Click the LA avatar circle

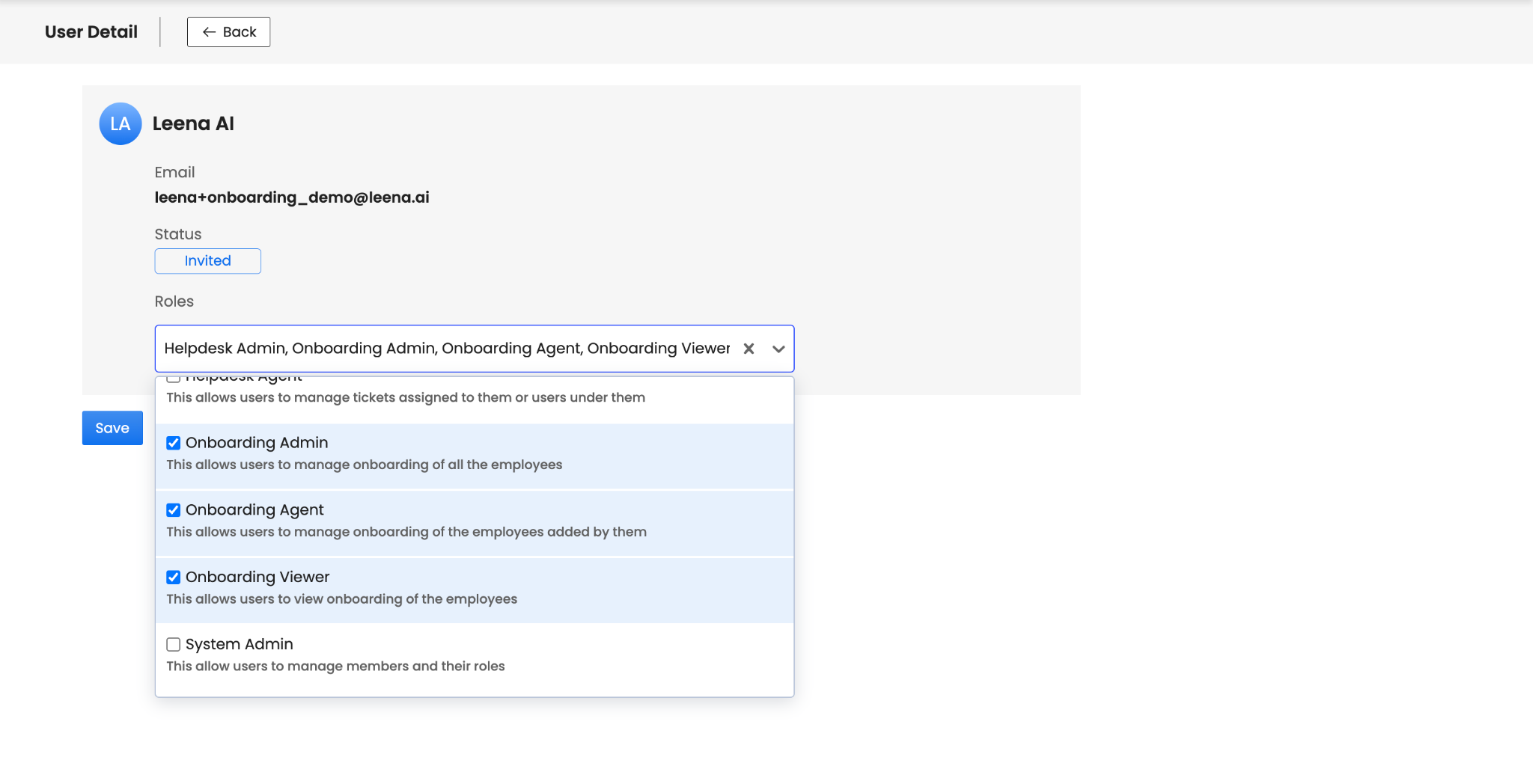point(121,123)
